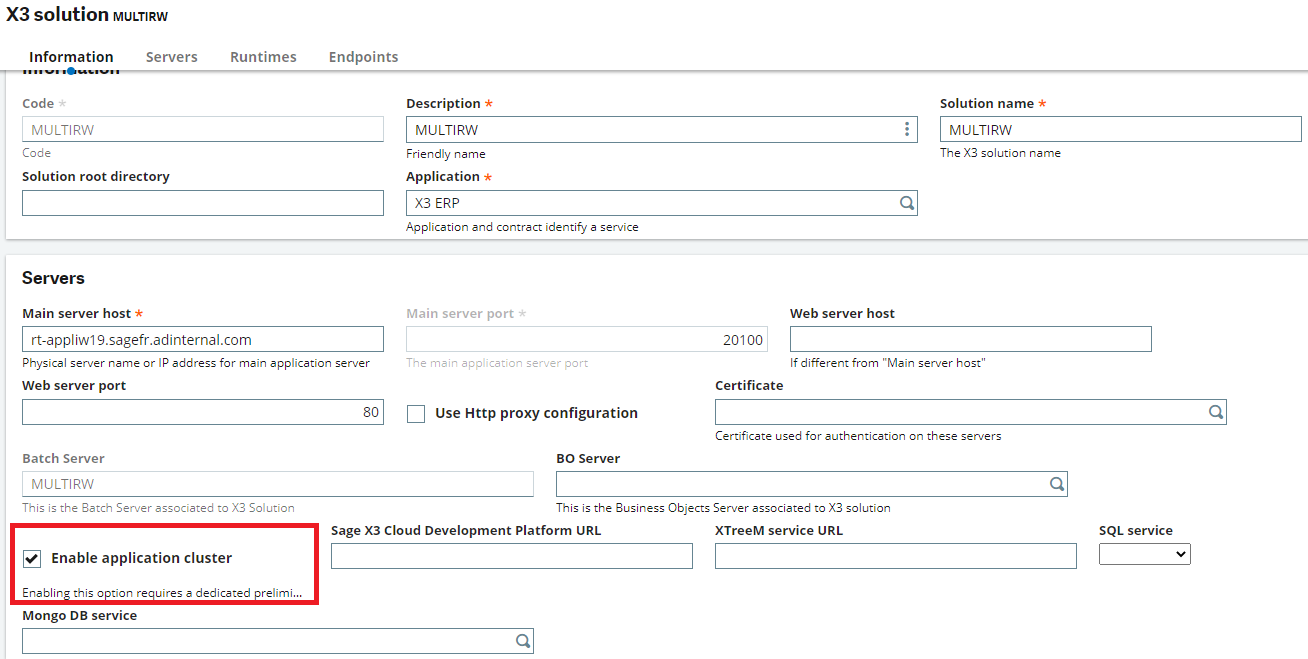
Task: Click the BO Server lookup magnifier icon
Action: [x=1056, y=484]
